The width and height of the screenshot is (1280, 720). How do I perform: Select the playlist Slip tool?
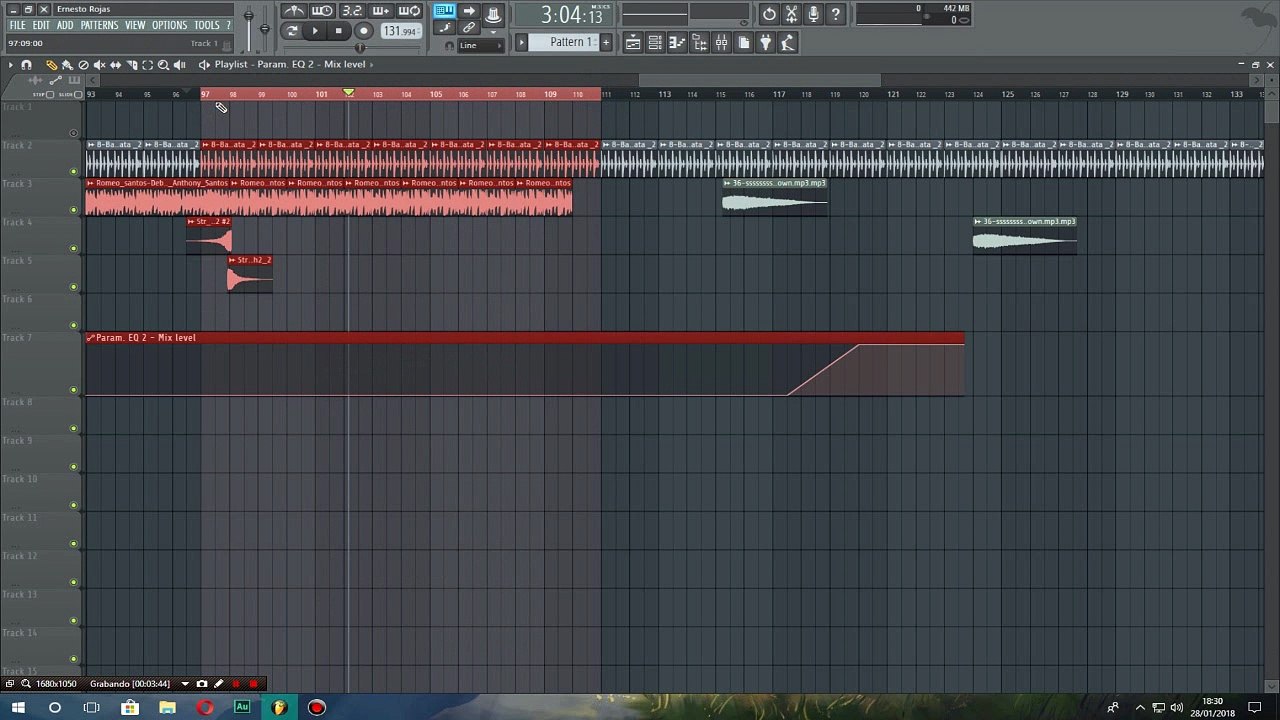point(115,64)
